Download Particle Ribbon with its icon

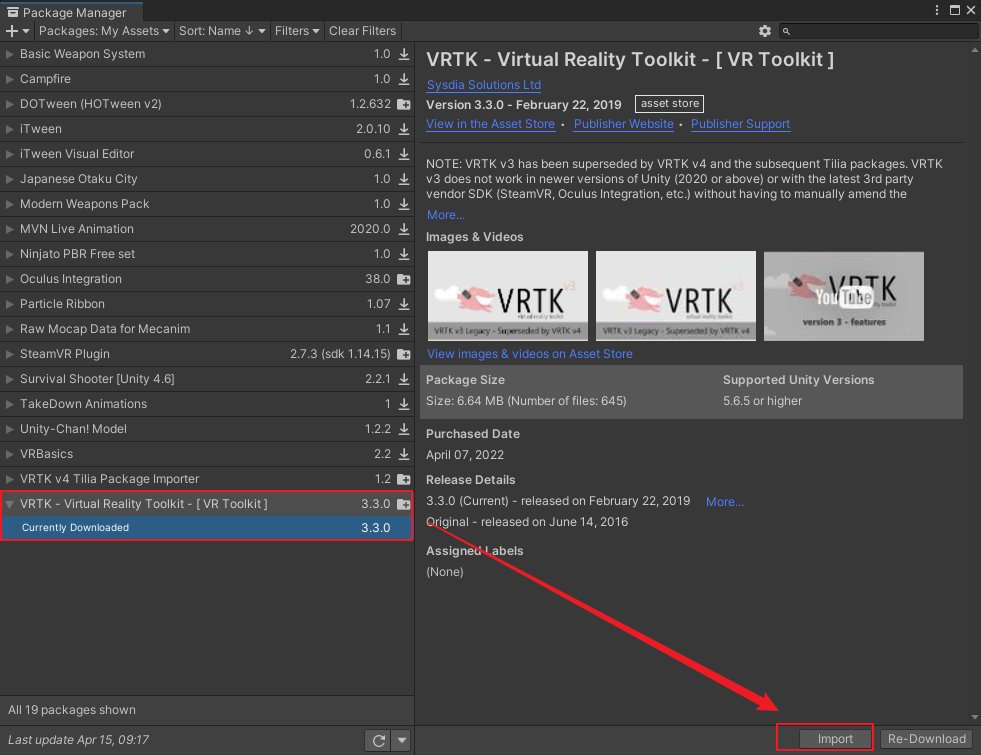[404, 305]
